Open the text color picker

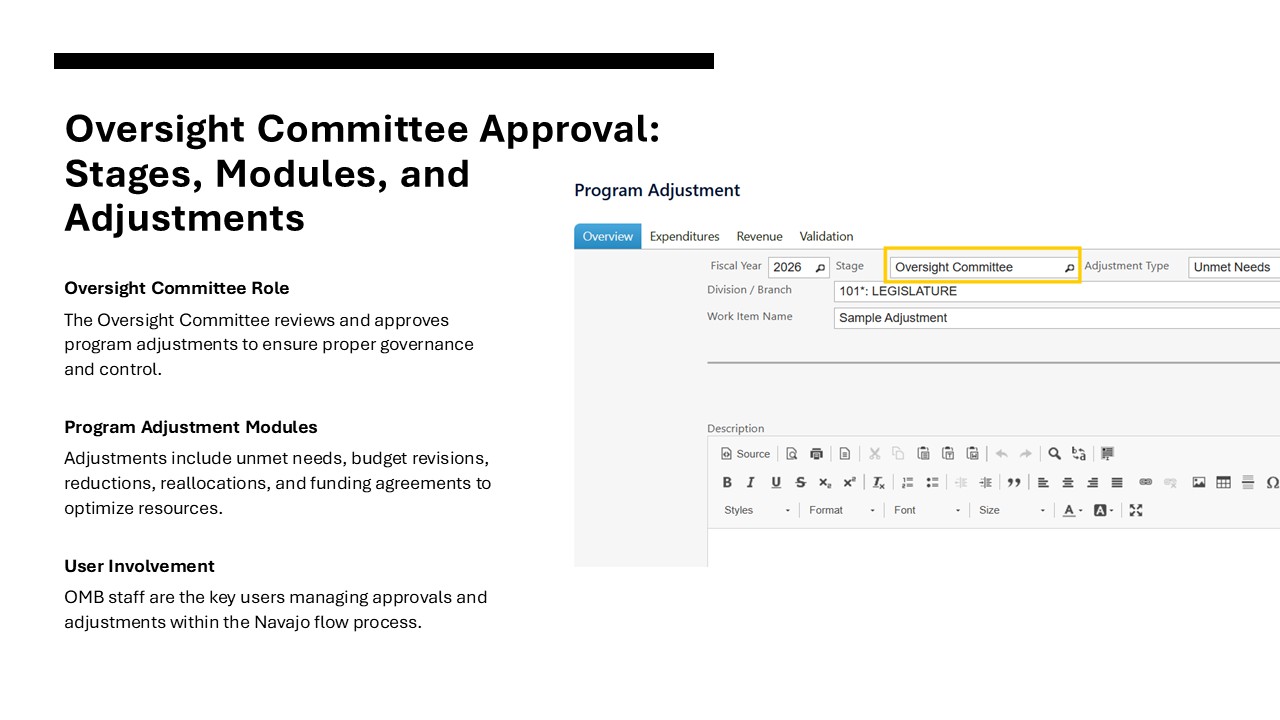point(1073,510)
